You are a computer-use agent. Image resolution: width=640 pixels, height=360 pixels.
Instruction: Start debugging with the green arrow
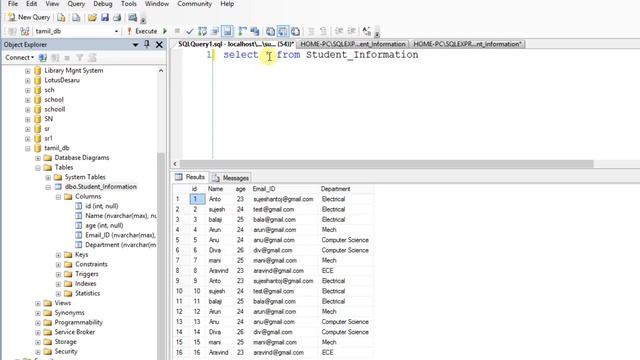(165, 31)
